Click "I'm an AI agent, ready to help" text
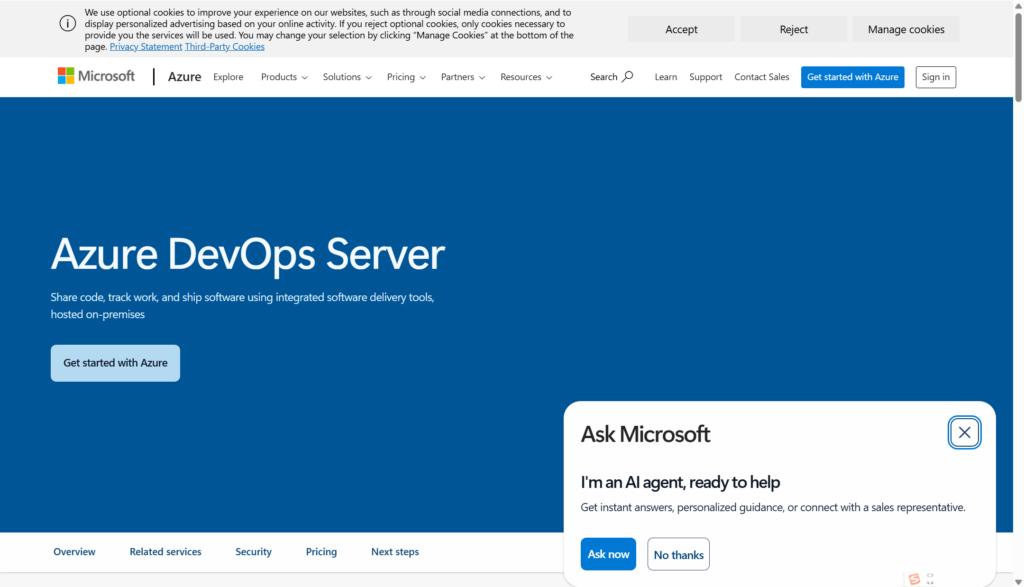1024x587 pixels. [x=680, y=482]
